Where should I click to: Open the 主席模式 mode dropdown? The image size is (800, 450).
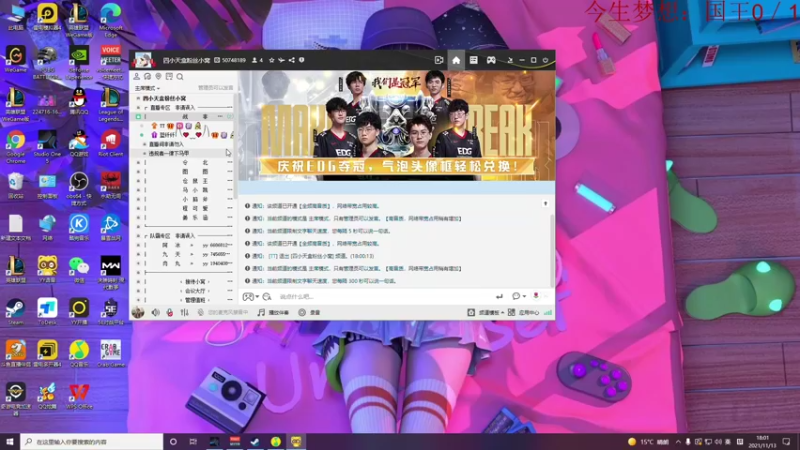tap(147, 88)
